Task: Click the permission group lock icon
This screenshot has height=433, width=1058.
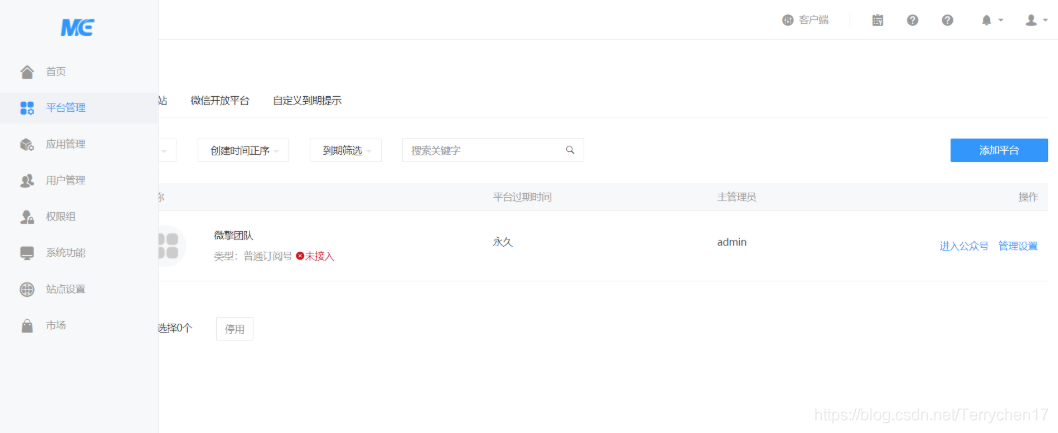Action: click(27, 217)
